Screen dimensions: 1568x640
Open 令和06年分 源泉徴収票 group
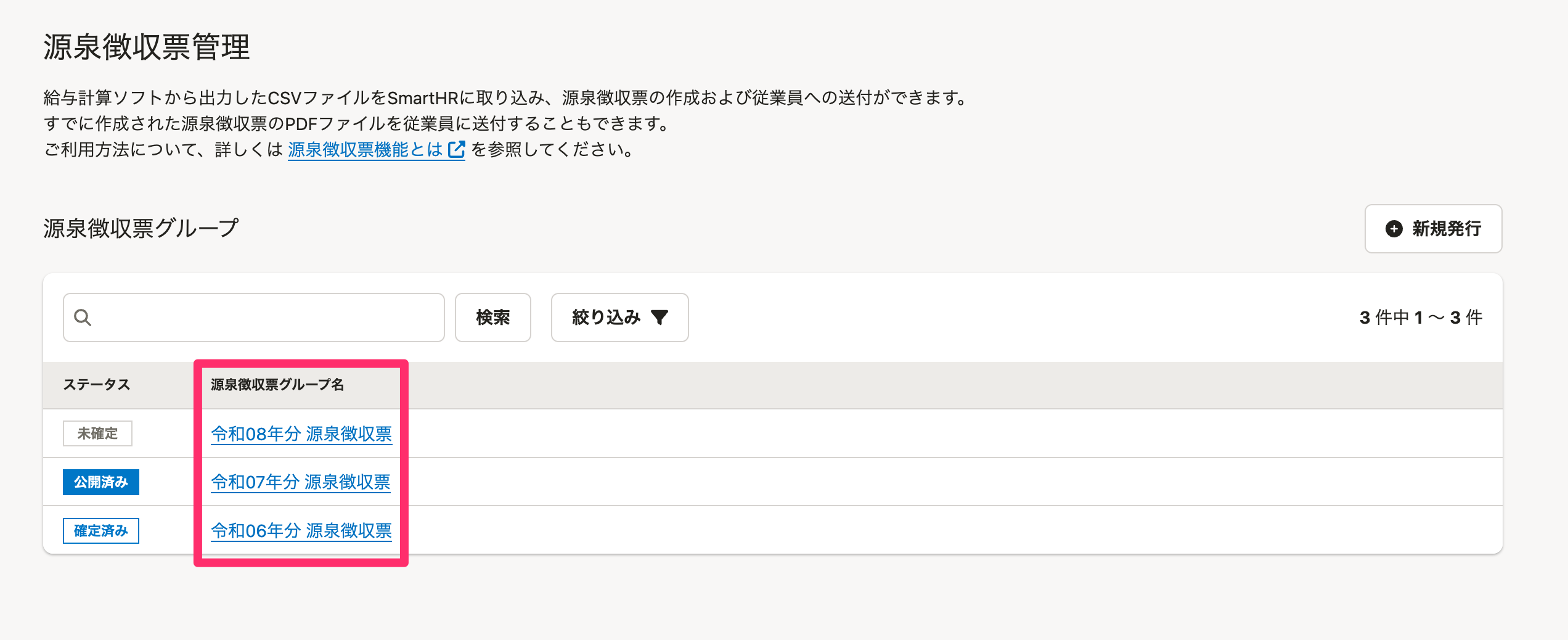tap(301, 531)
